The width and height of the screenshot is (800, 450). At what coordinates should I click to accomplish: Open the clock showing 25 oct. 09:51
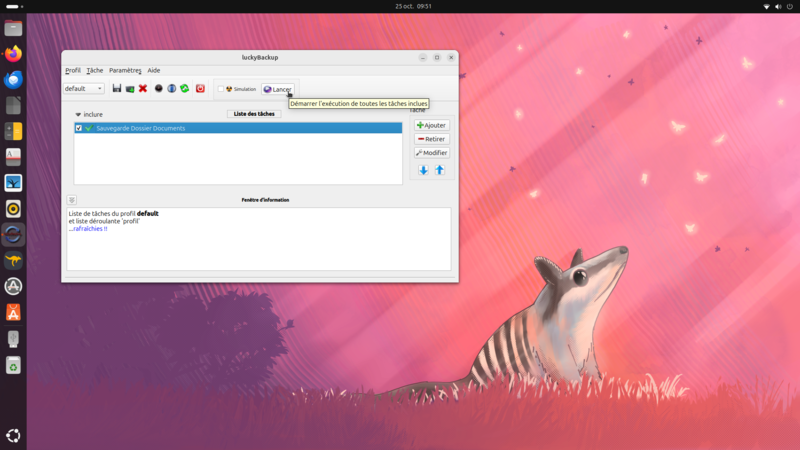point(413,6)
